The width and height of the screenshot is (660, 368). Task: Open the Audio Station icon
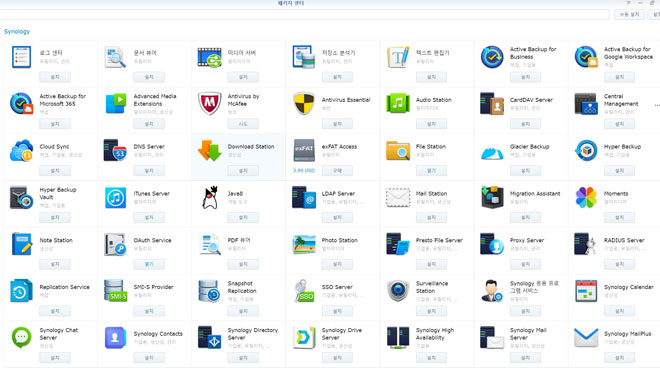point(398,104)
